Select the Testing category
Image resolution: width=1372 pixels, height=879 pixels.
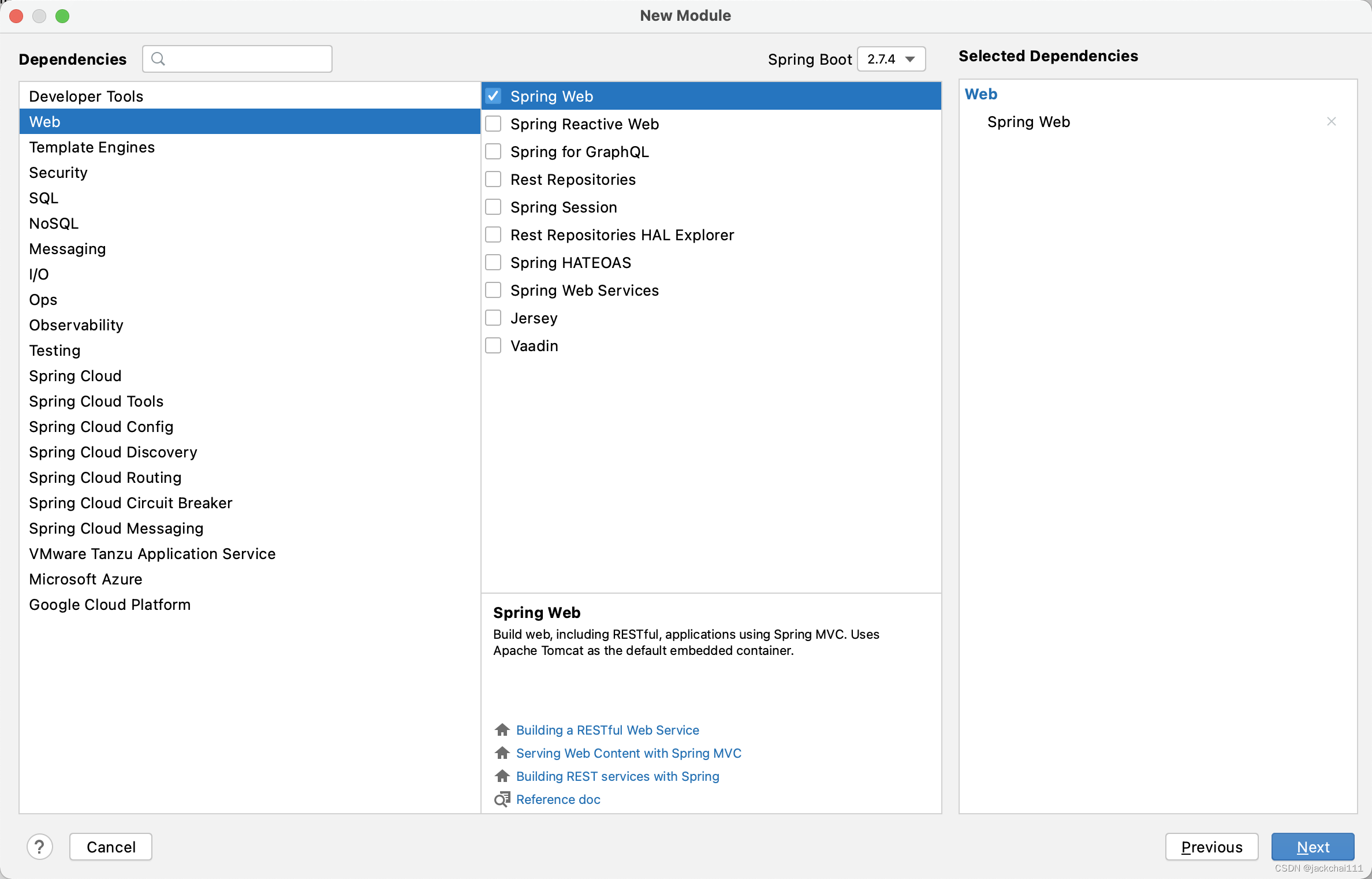coord(249,350)
